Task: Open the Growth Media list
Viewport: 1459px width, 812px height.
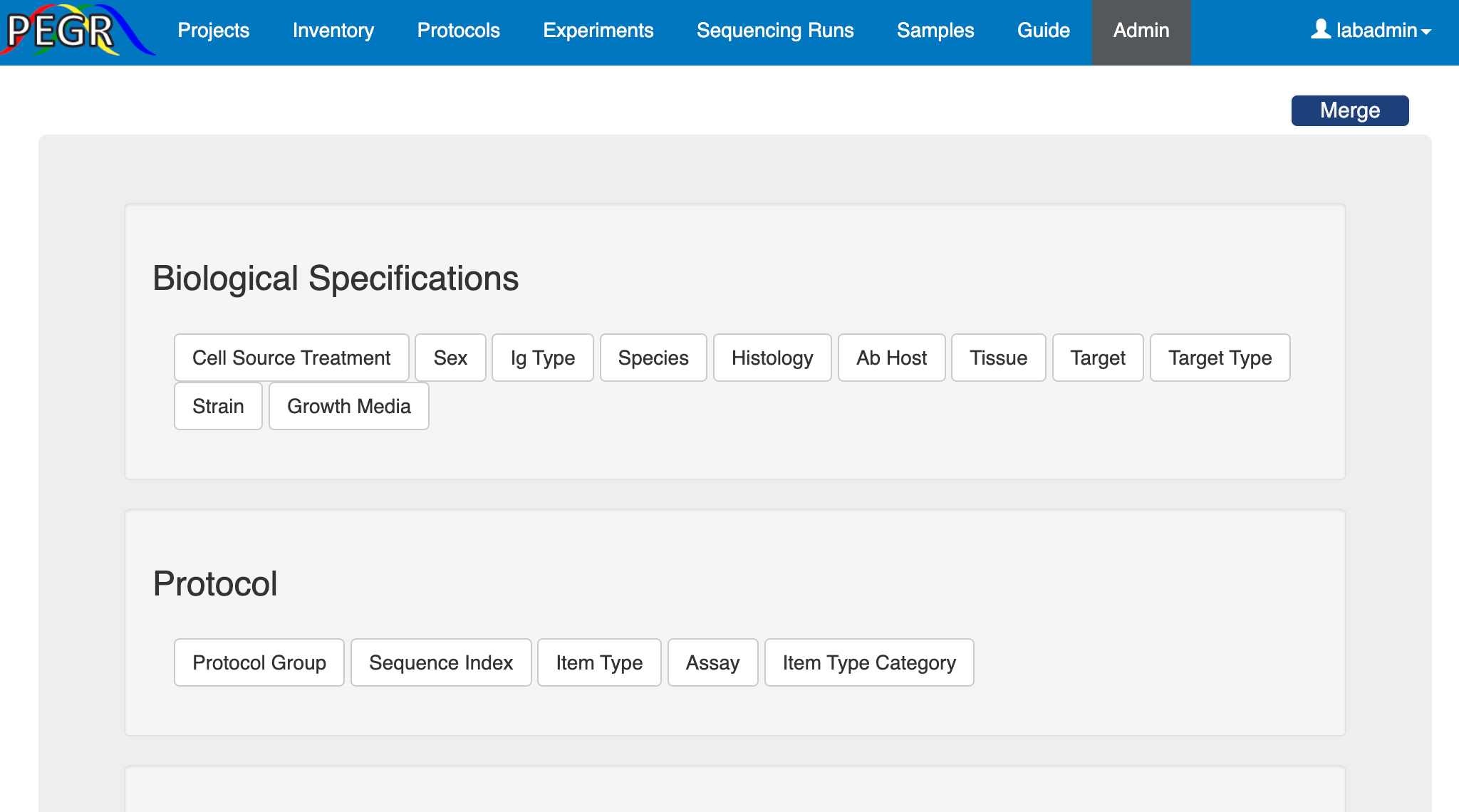Action: [348, 406]
